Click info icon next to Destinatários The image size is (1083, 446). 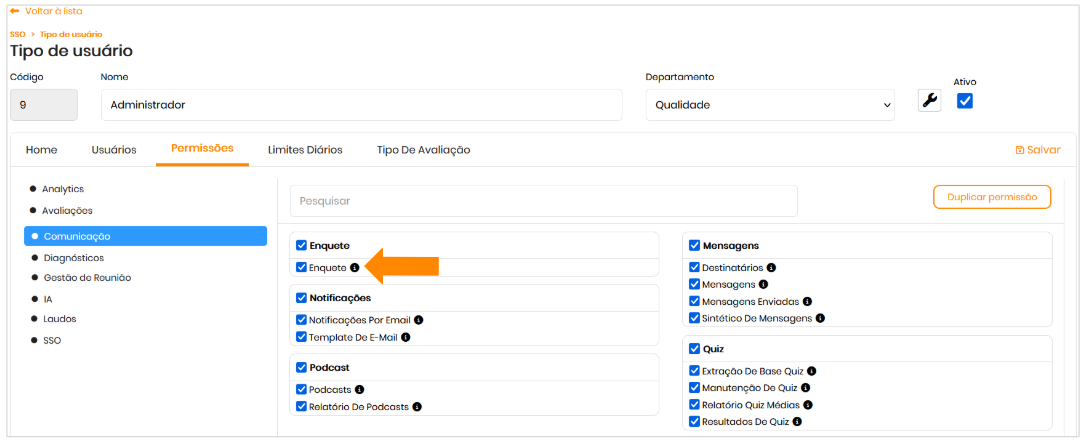(x=771, y=267)
